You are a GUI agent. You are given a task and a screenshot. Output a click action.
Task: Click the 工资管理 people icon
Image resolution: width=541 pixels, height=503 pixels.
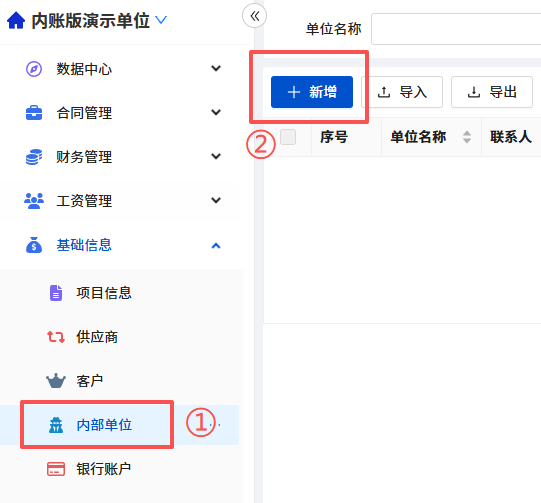click(34, 201)
